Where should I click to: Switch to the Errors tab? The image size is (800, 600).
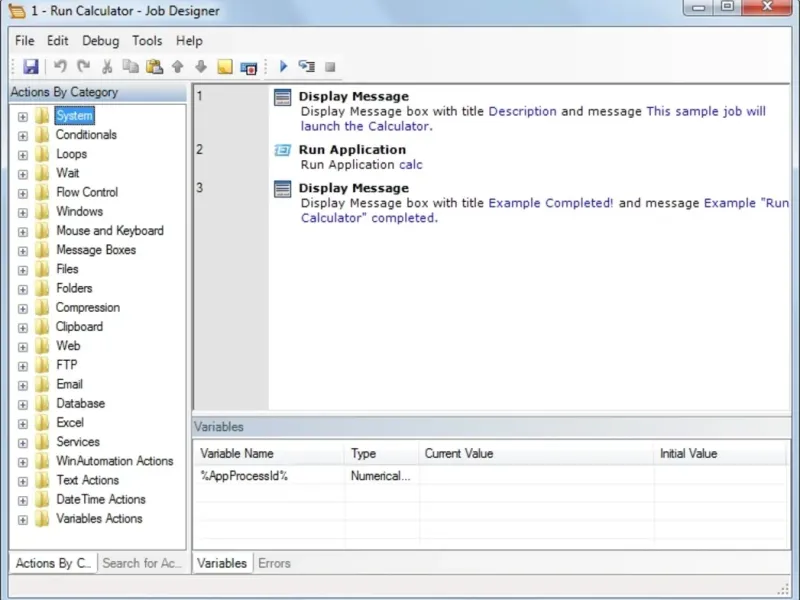(x=274, y=563)
